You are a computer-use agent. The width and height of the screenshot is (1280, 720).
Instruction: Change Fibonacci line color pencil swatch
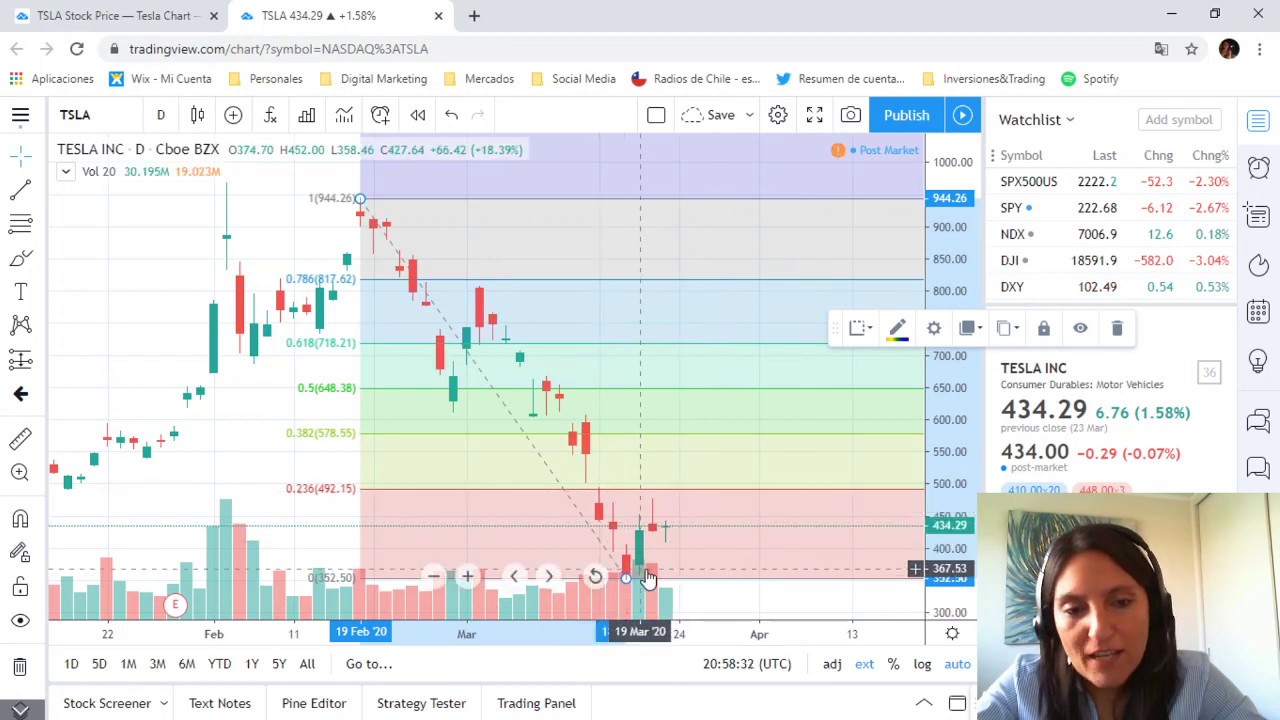(897, 328)
